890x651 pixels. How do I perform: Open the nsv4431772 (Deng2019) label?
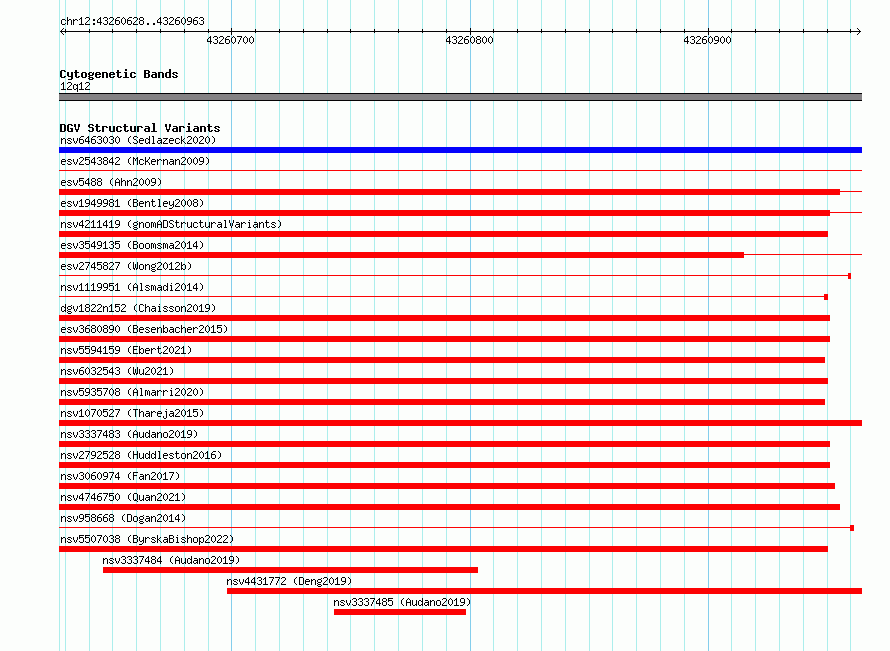click(289, 581)
